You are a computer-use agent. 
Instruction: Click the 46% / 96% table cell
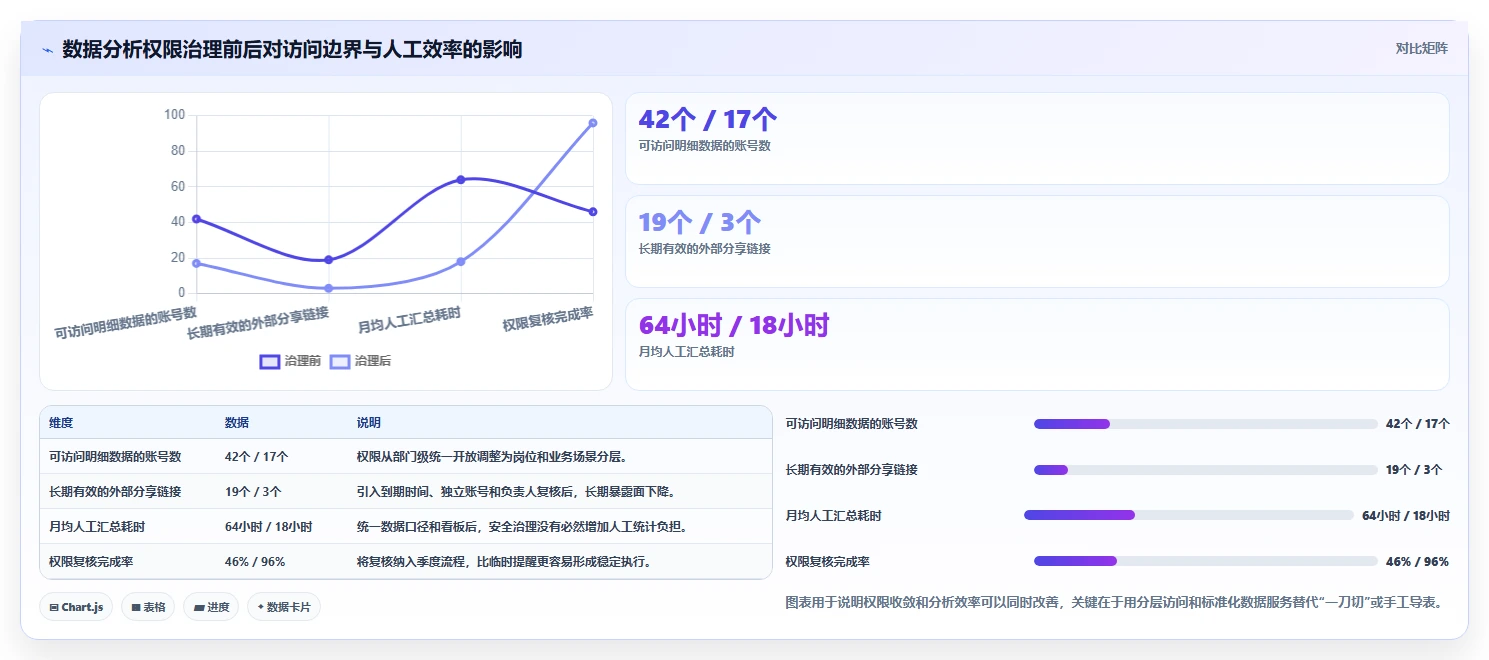255,561
